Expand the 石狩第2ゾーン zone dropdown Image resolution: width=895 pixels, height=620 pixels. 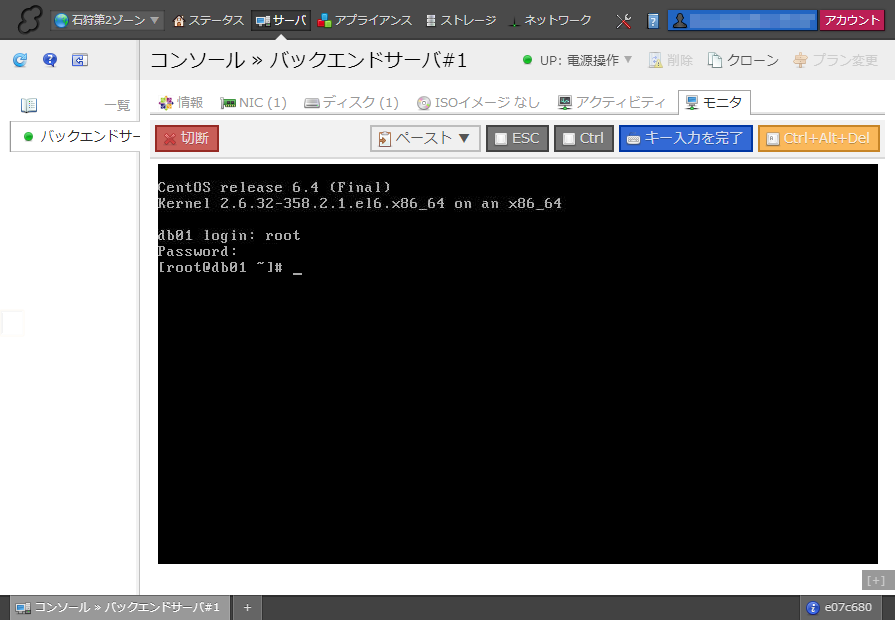107,20
